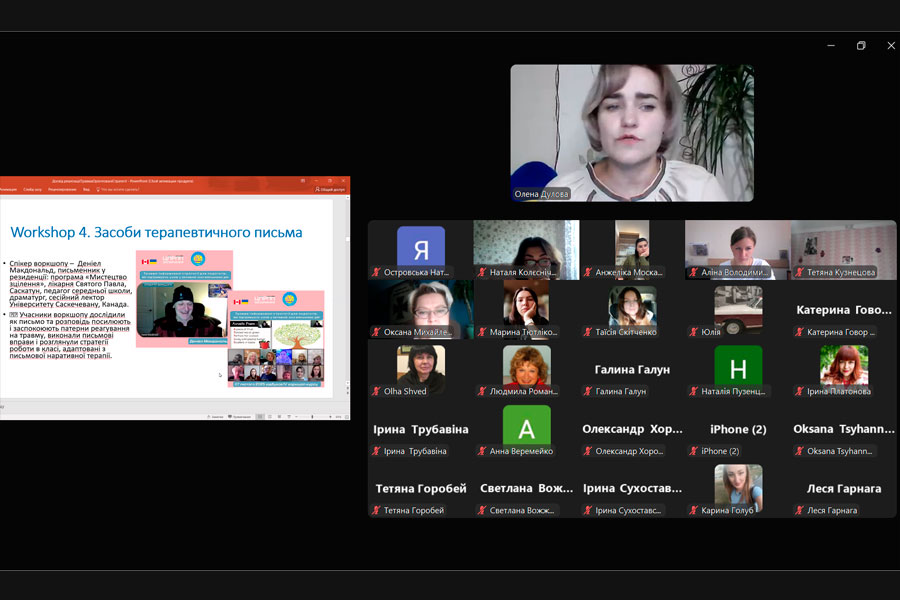Click large name 'Галина Галун' on tile

coord(632,370)
